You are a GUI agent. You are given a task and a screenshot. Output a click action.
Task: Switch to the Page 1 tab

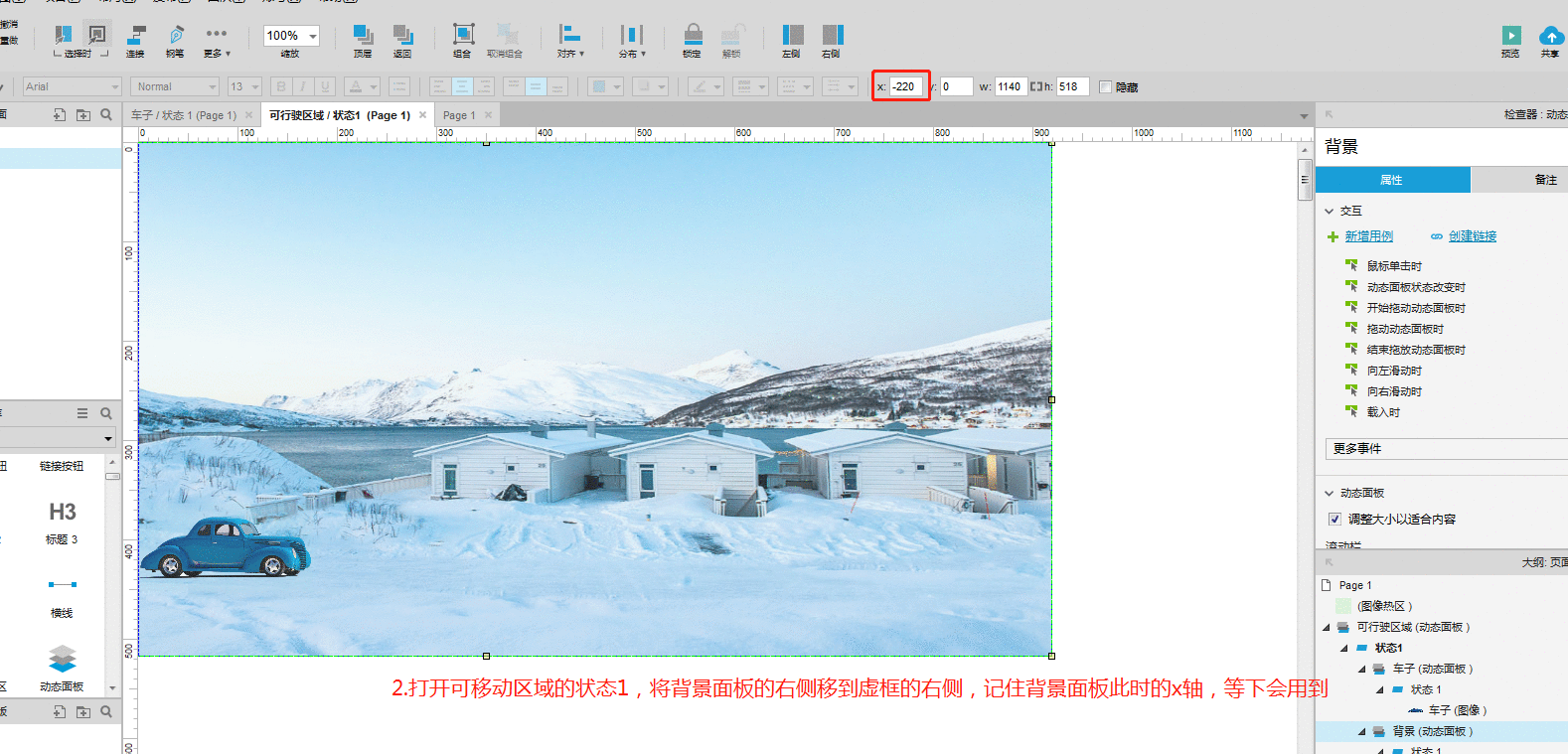459,115
